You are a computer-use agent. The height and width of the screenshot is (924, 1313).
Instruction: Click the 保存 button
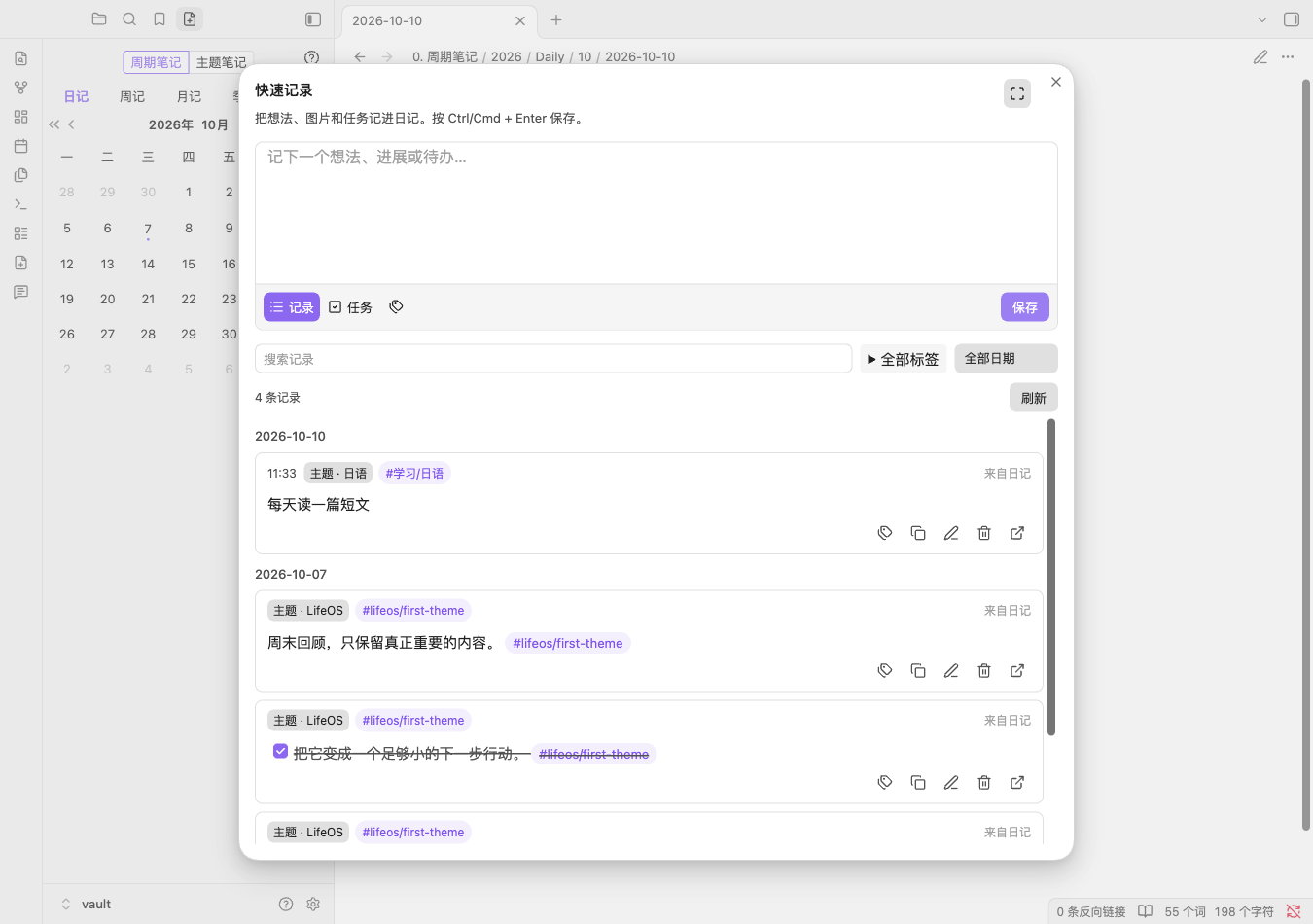click(x=1025, y=306)
